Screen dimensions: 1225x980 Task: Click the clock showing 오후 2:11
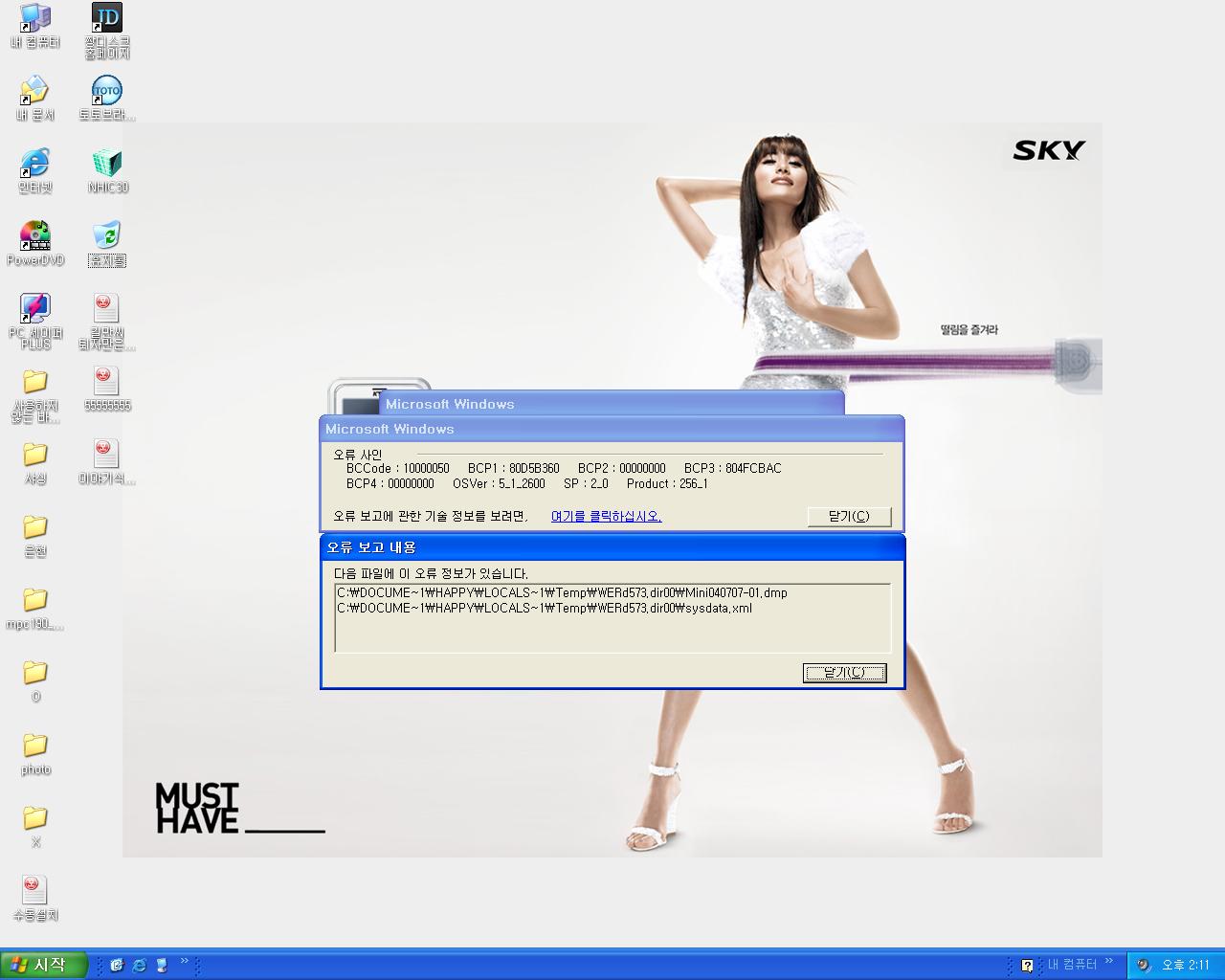click(x=1185, y=966)
